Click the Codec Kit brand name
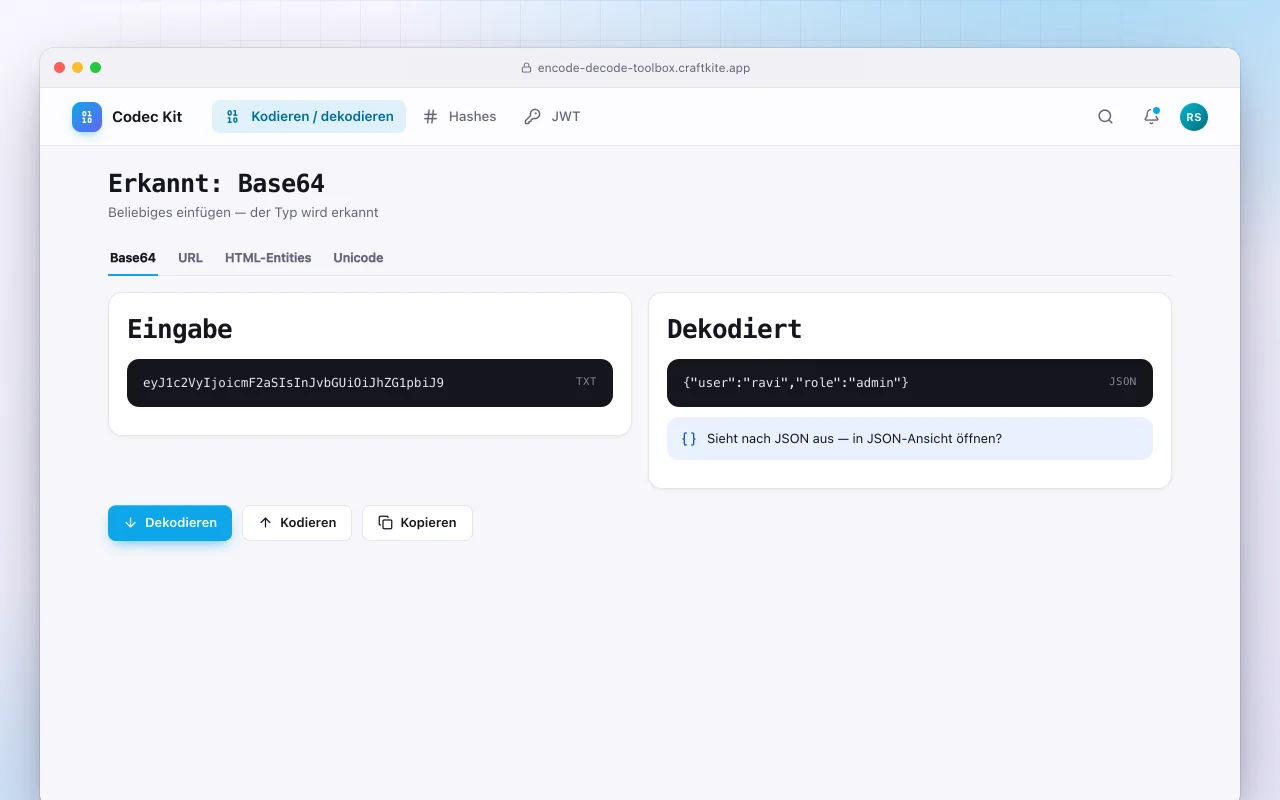Viewport: 1280px width, 800px height. click(x=147, y=117)
